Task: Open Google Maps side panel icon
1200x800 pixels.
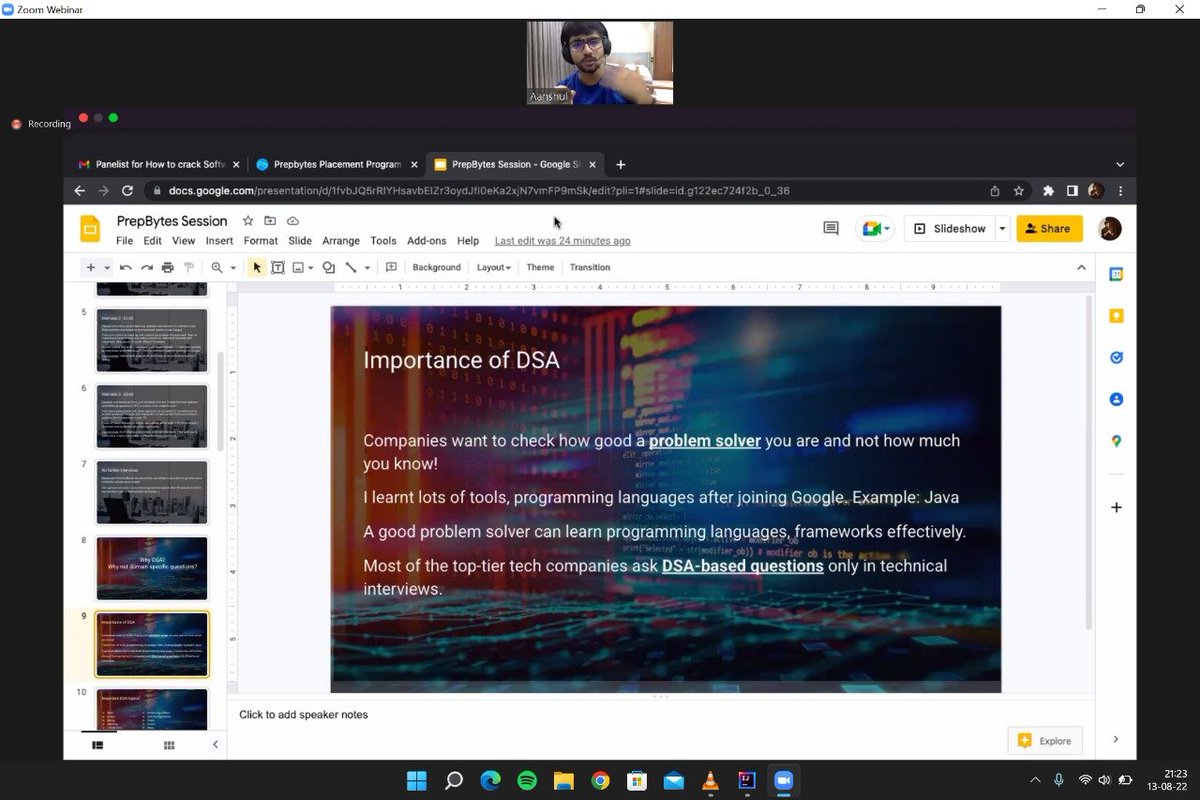Action: click(x=1116, y=441)
